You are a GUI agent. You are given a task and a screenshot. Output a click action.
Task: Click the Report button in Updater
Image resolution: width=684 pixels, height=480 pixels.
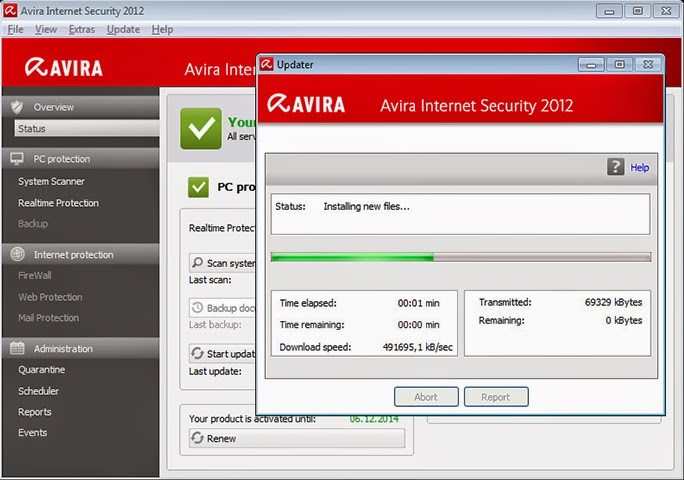[x=496, y=397]
